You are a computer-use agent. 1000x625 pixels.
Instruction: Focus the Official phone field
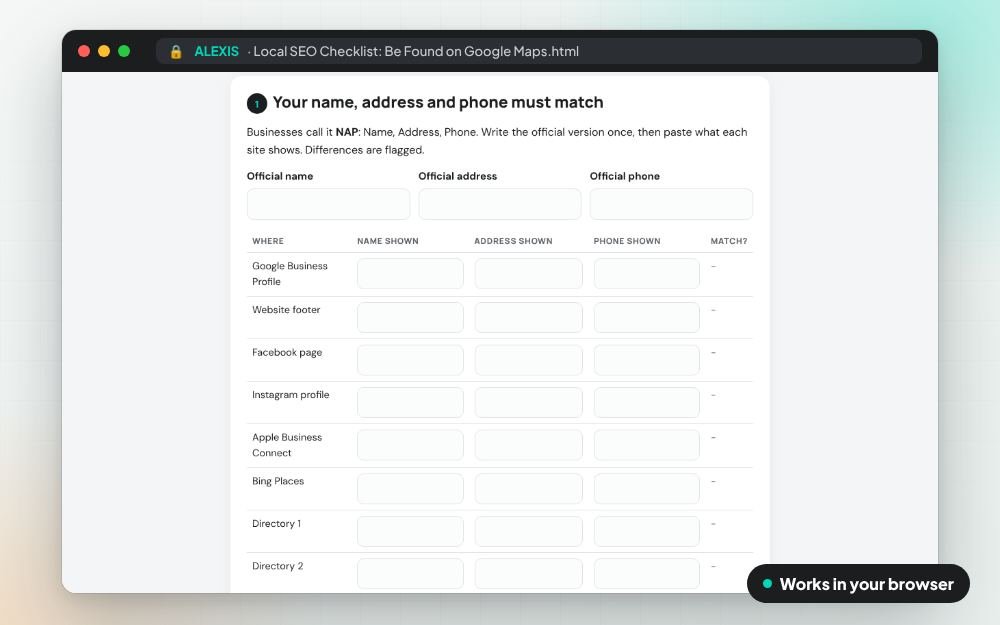tap(671, 204)
